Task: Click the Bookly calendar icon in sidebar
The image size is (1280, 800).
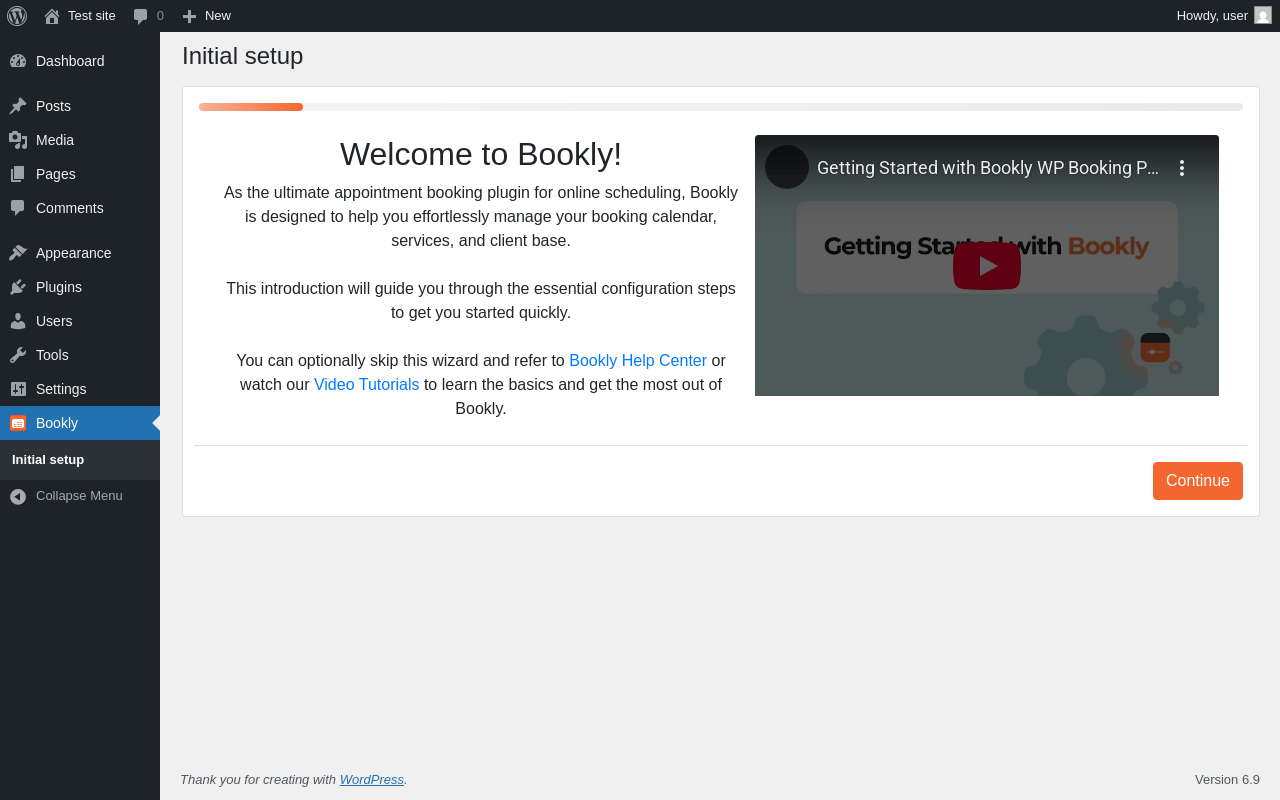Action: click(18, 423)
